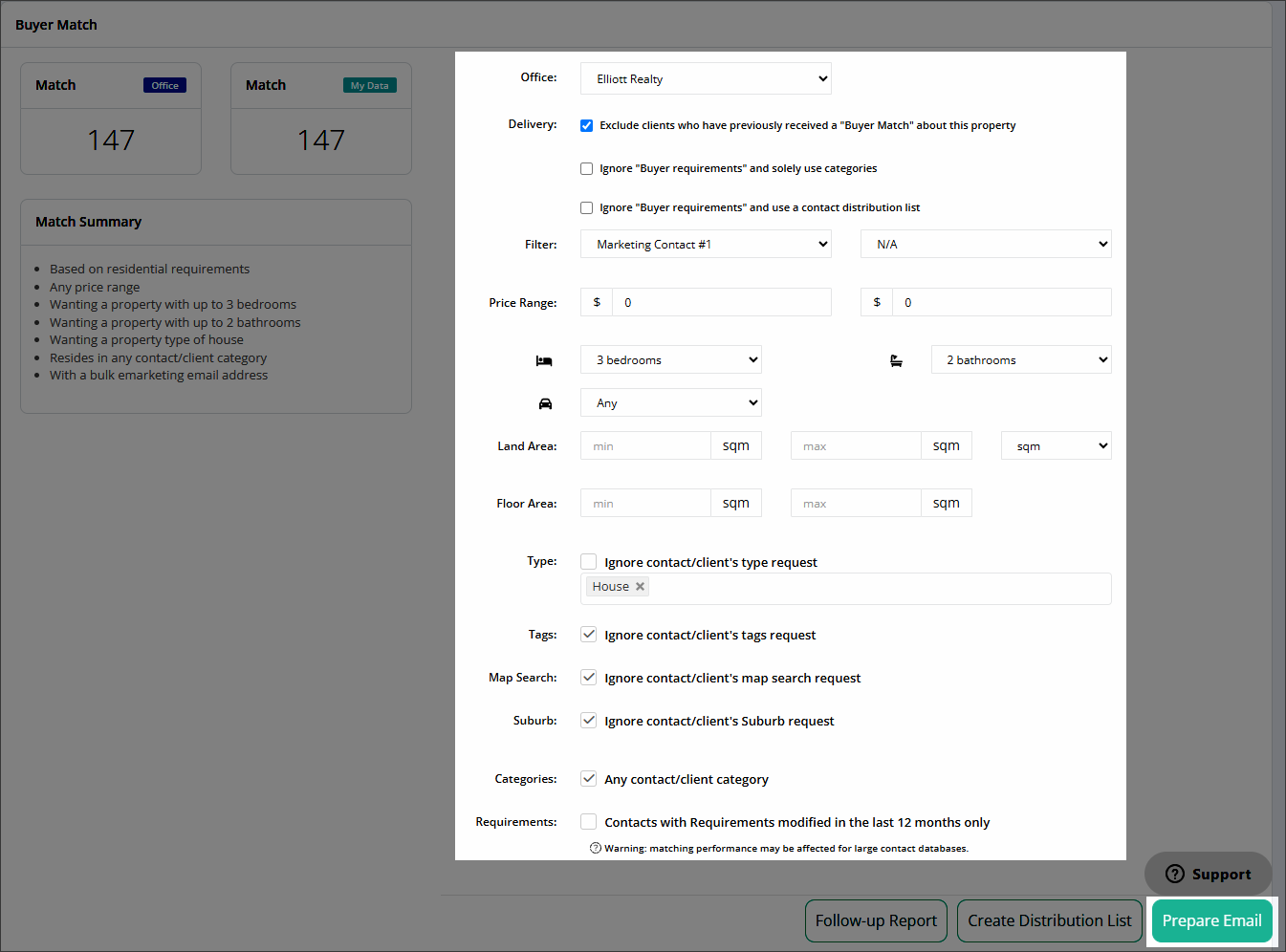Viewport: 1286px width, 952px height.
Task: Click the Office match count 147
Action: [x=111, y=141]
